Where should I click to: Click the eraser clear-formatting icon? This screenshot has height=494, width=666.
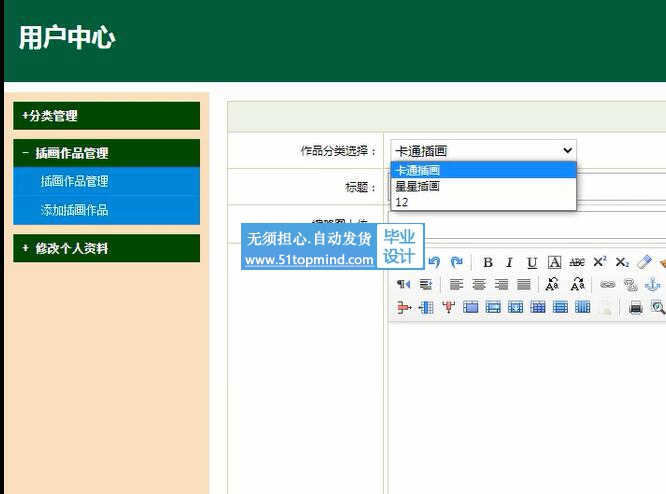coord(644,262)
